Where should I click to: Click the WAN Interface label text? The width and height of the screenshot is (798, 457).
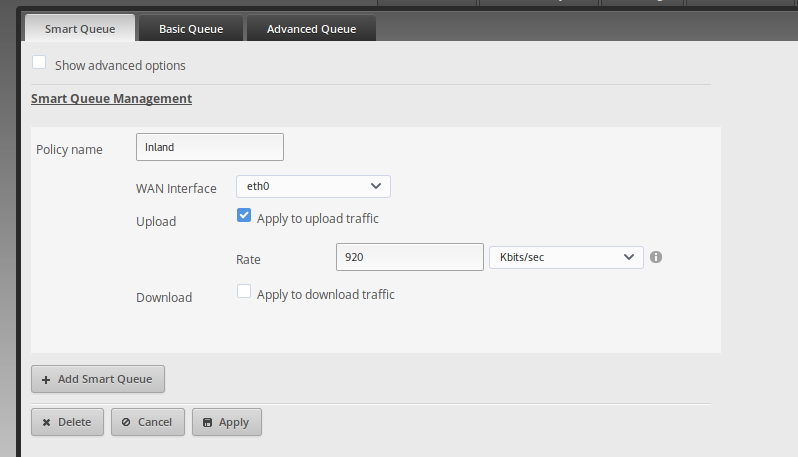176,189
